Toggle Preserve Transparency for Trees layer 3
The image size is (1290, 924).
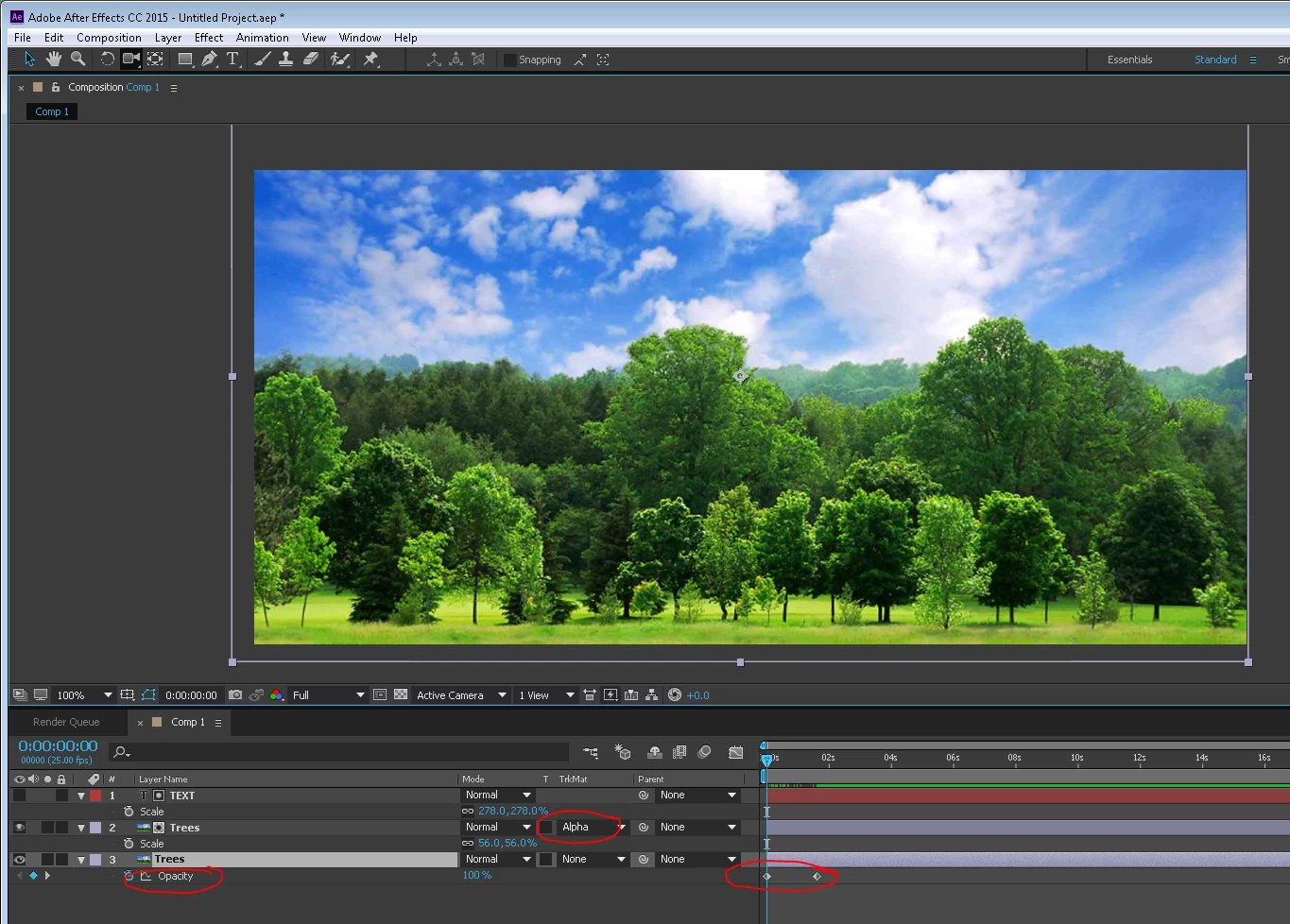tap(546, 859)
